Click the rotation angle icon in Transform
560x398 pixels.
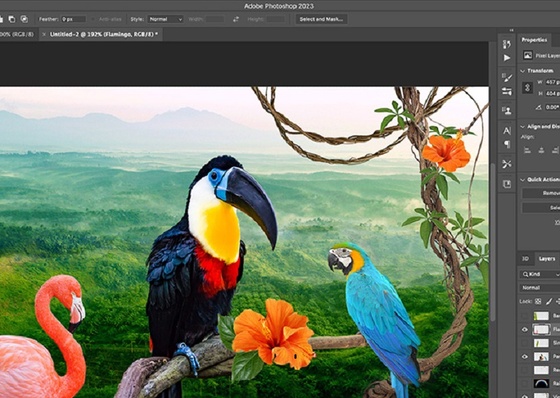tap(539, 107)
